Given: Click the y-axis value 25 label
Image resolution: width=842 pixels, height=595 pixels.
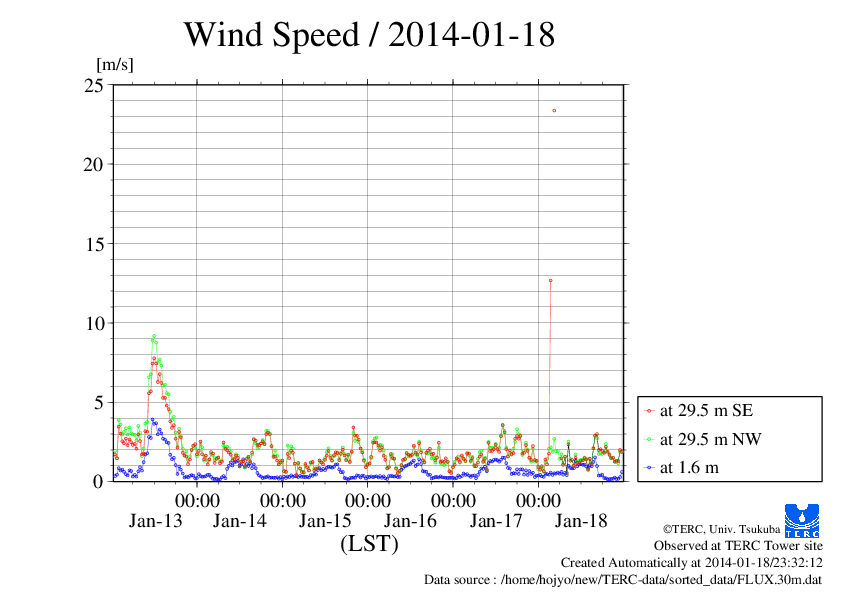Looking at the screenshot, I should [93, 85].
